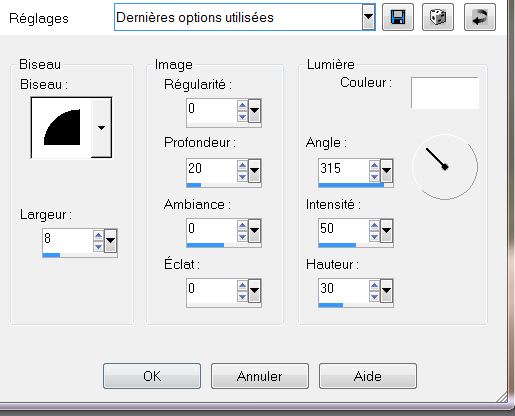Decrease Hauteur value with down arrow
The image size is (515, 416).
click(374, 297)
